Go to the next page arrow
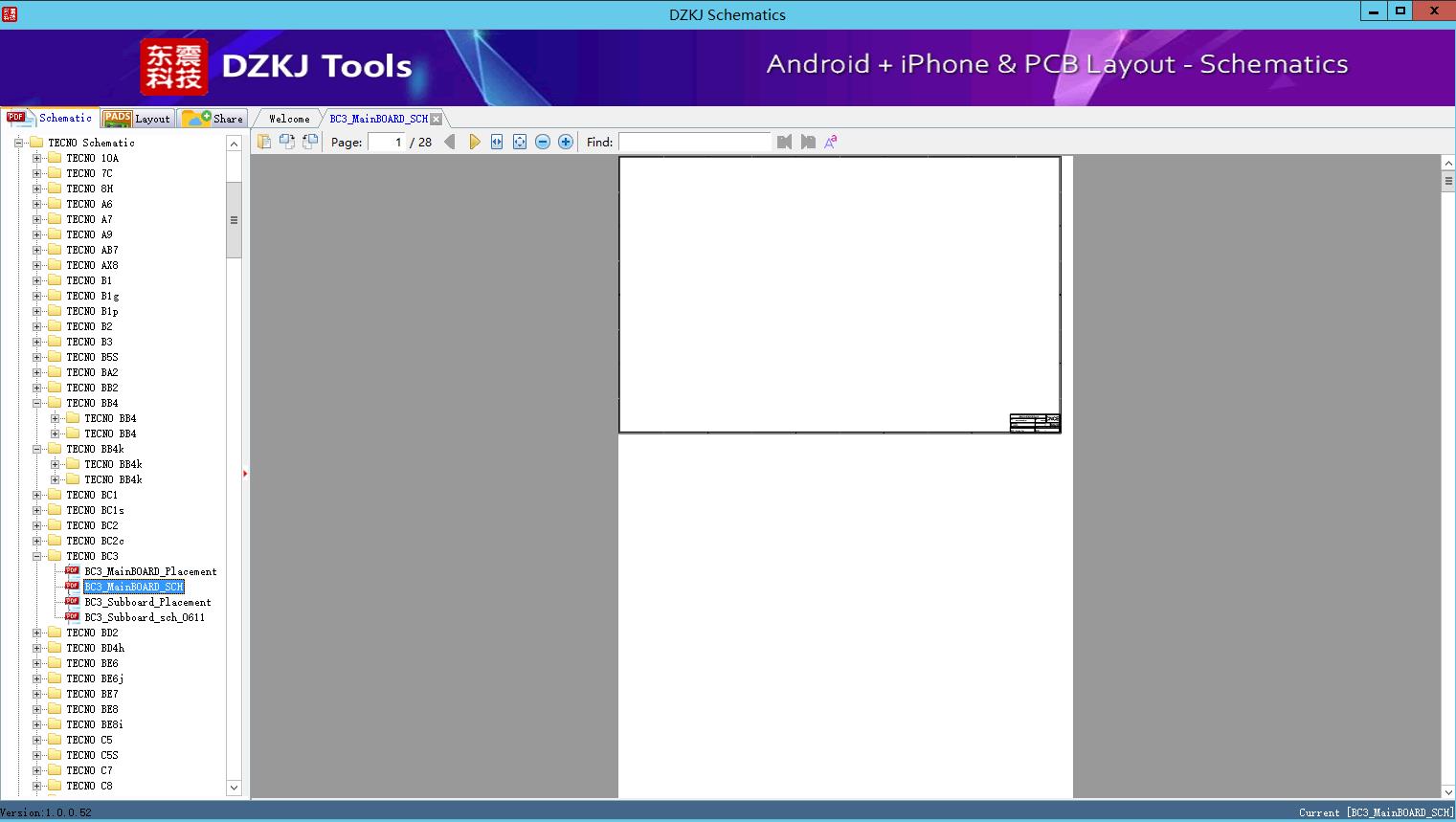 474,142
